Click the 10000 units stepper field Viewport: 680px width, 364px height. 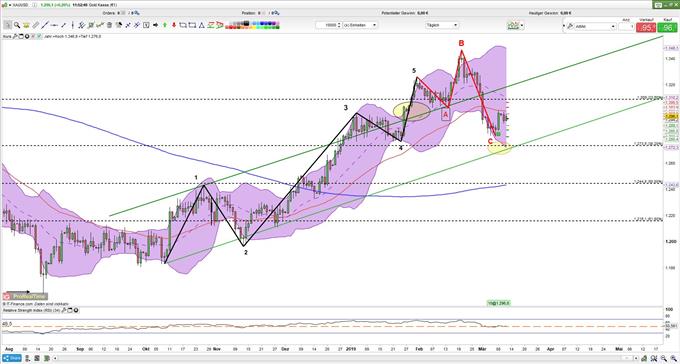tap(328, 25)
